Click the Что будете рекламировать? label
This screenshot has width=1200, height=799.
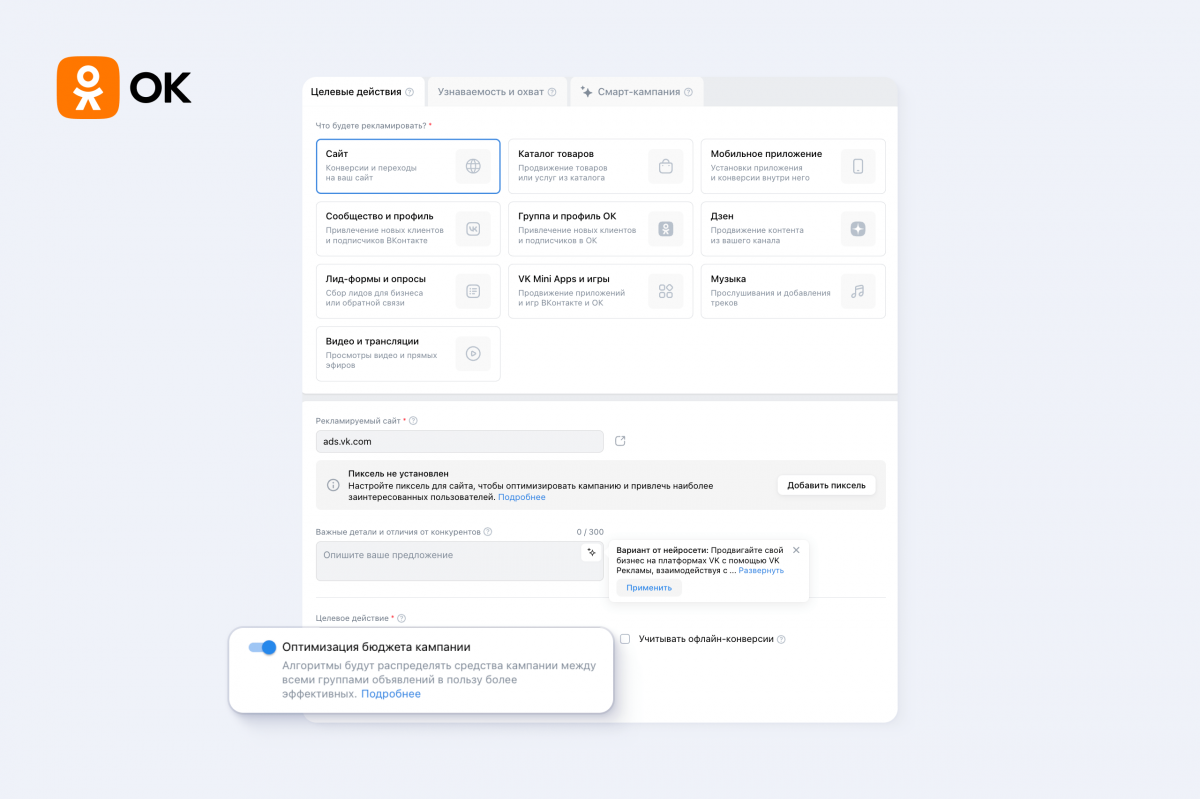point(374,125)
